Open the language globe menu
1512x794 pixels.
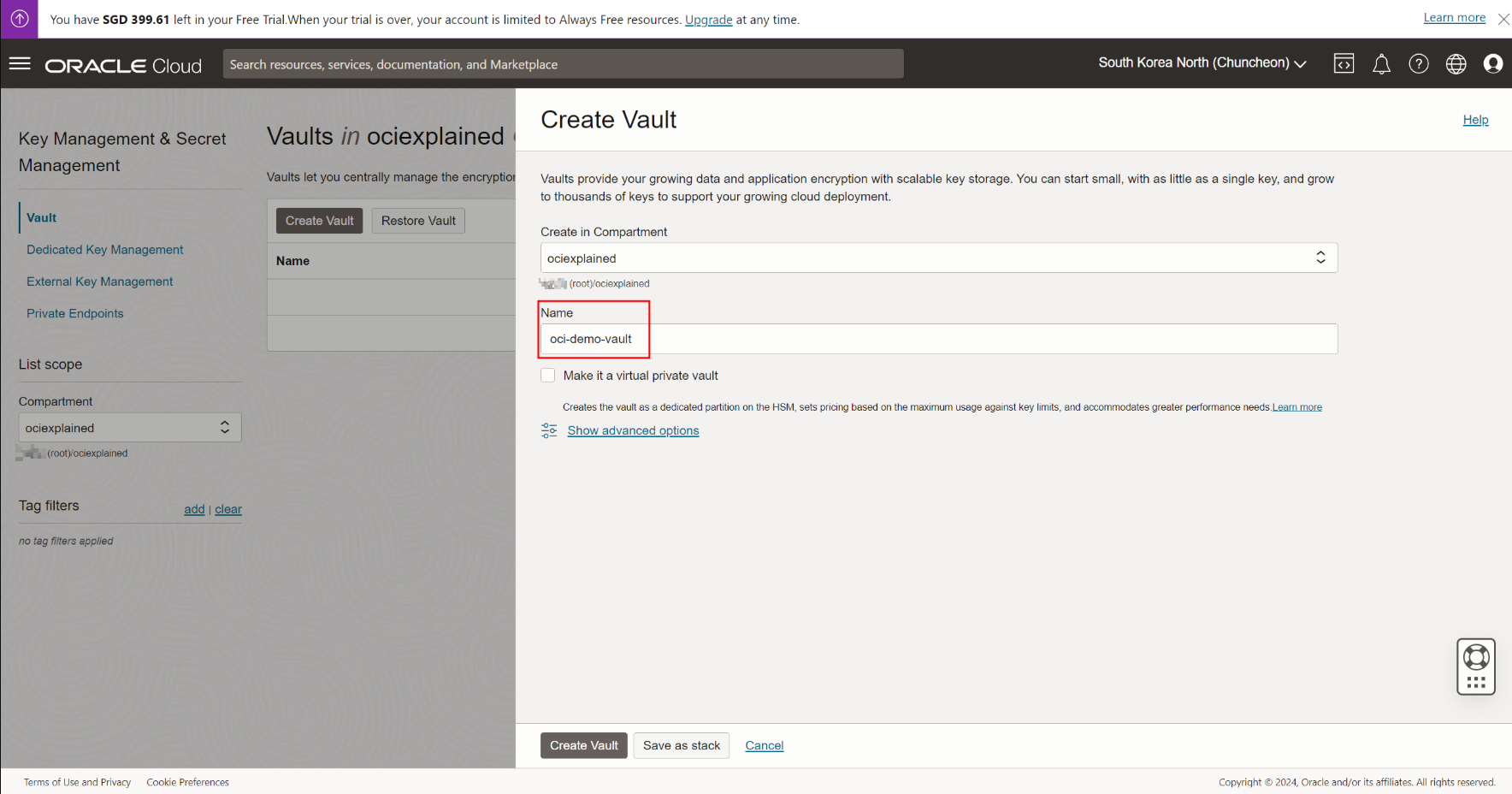coord(1456,63)
